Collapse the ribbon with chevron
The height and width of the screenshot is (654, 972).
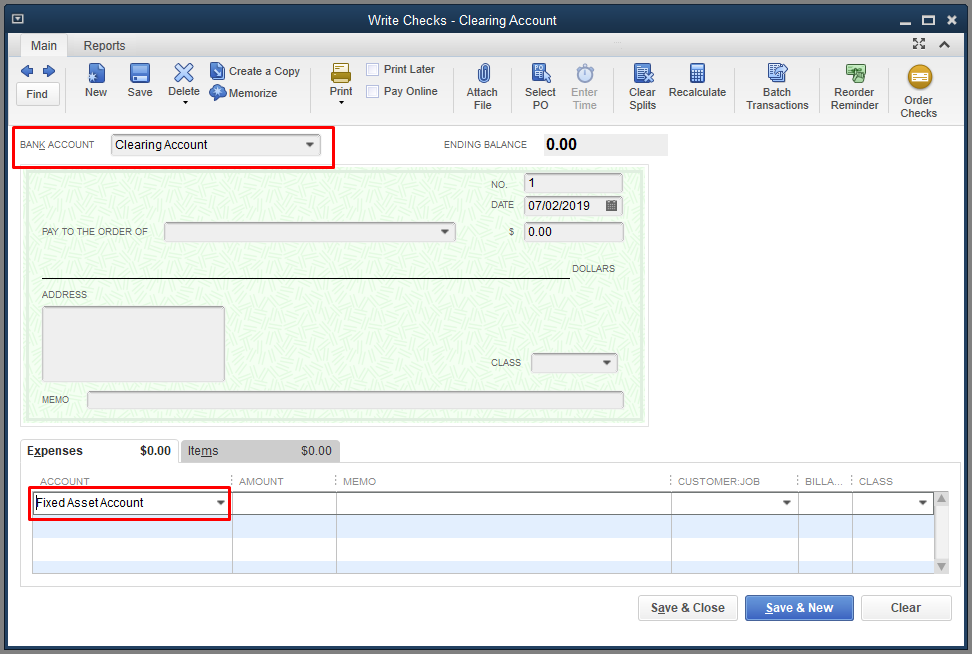pos(944,45)
